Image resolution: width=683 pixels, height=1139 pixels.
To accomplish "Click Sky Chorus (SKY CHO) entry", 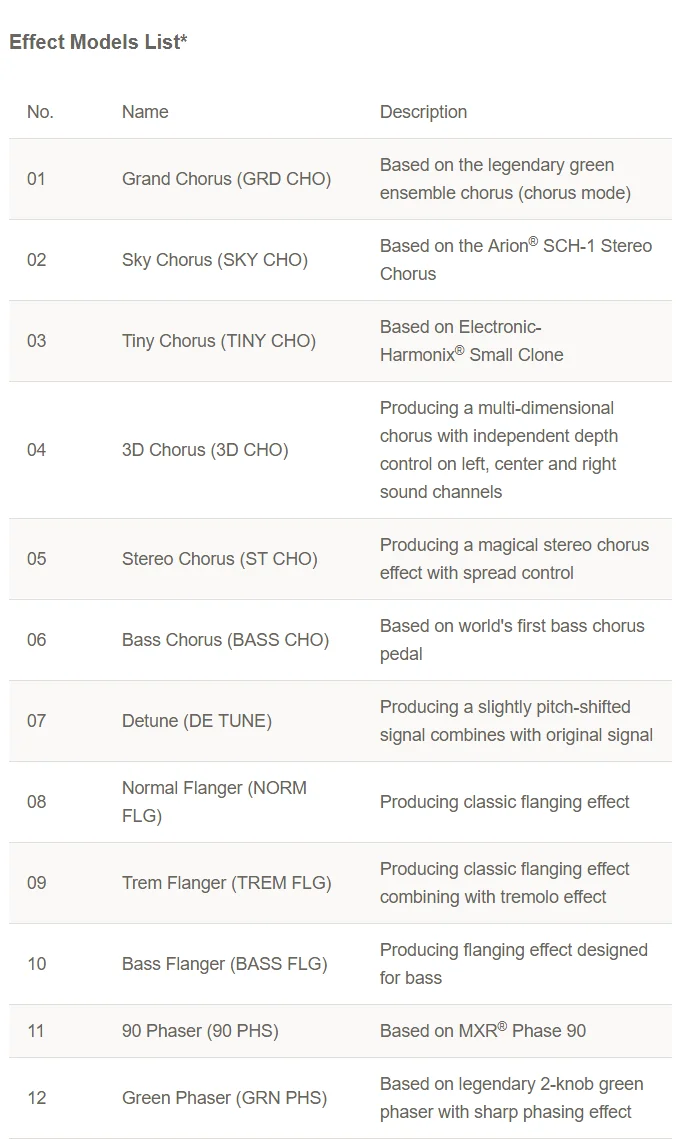I will tap(215, 260).
